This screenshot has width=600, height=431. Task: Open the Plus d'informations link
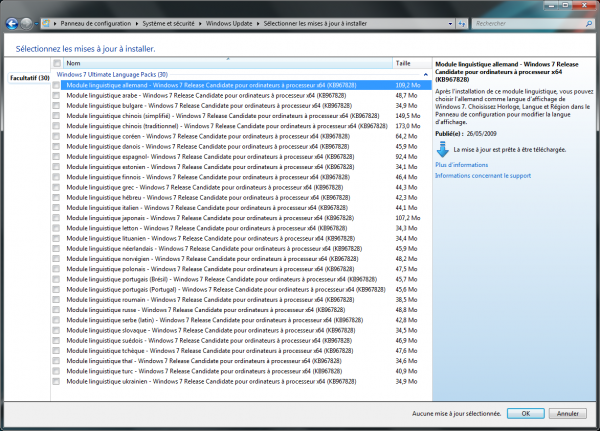(x=461, y=165)
